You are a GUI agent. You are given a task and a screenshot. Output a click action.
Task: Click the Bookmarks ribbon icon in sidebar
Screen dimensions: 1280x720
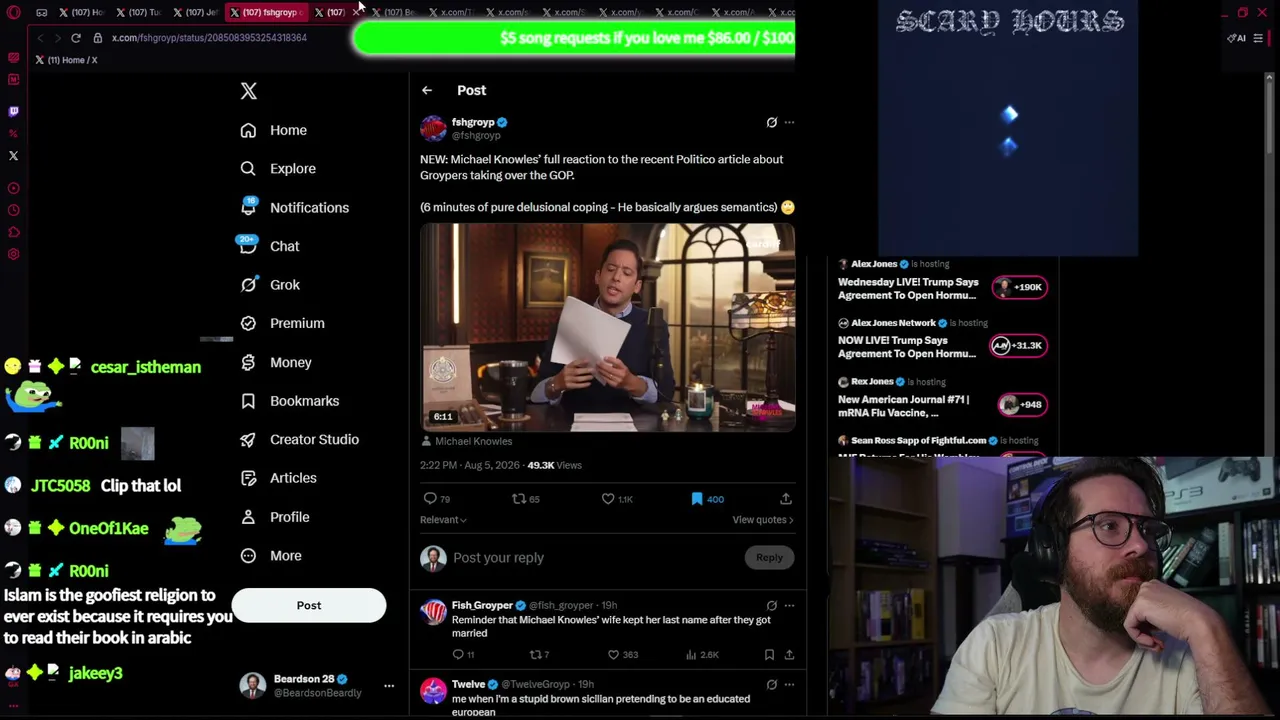coord(248,401)
